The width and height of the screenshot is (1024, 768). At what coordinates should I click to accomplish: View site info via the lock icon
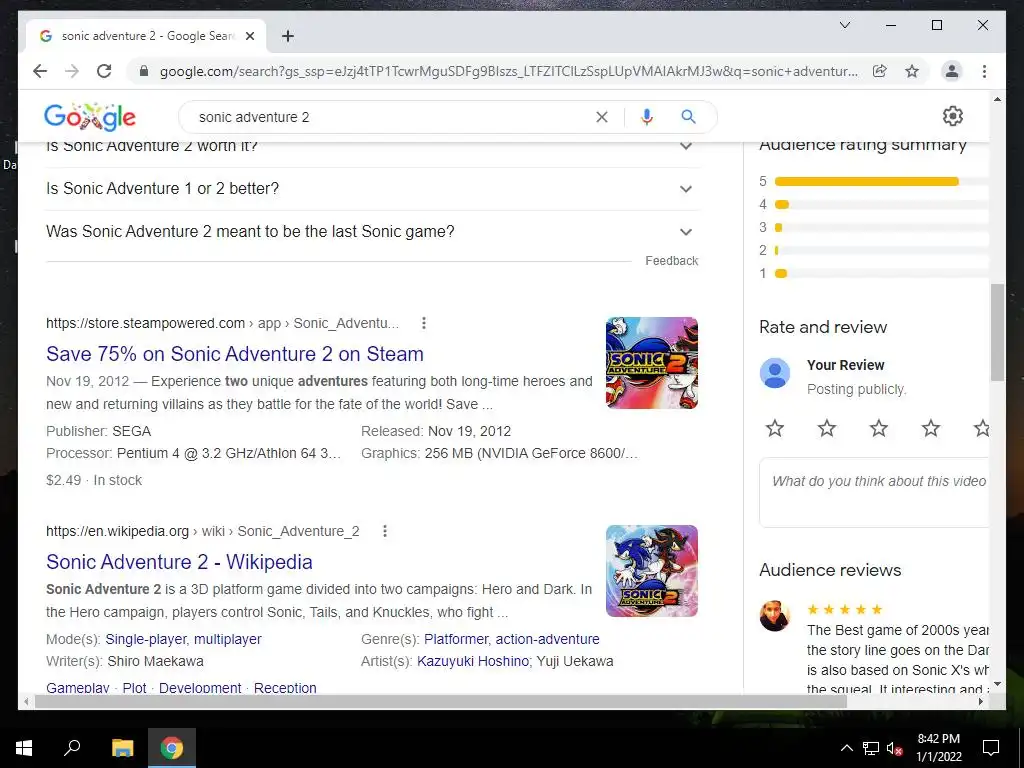[x=144, y=71]
